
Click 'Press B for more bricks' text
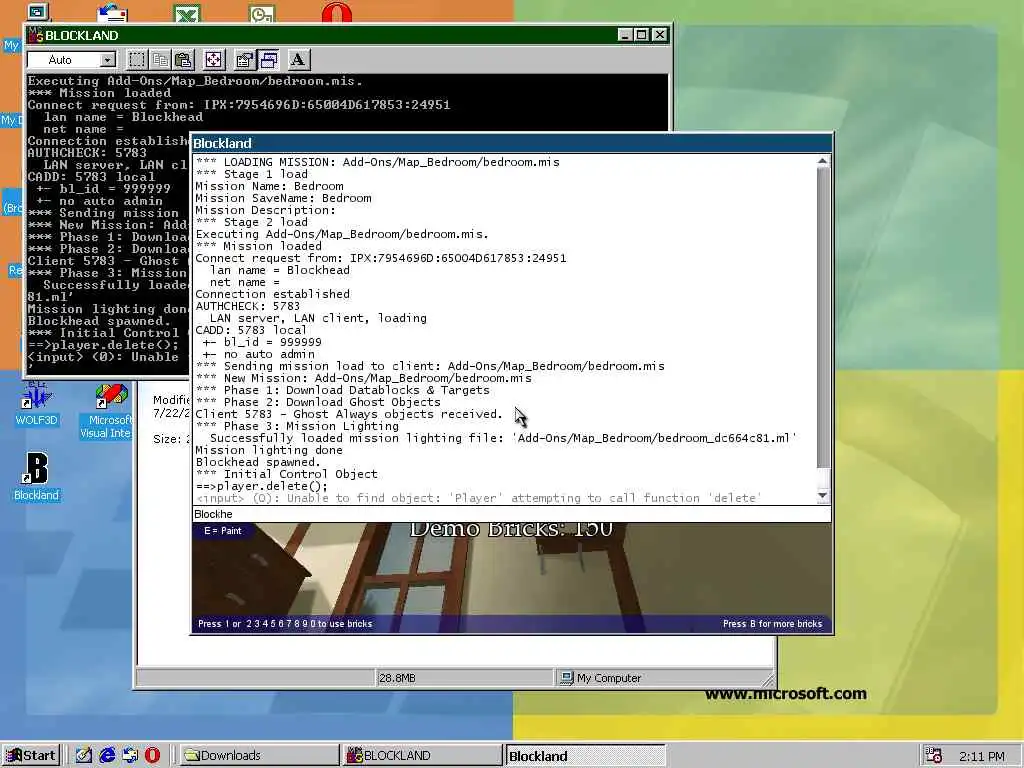(773, 624)
